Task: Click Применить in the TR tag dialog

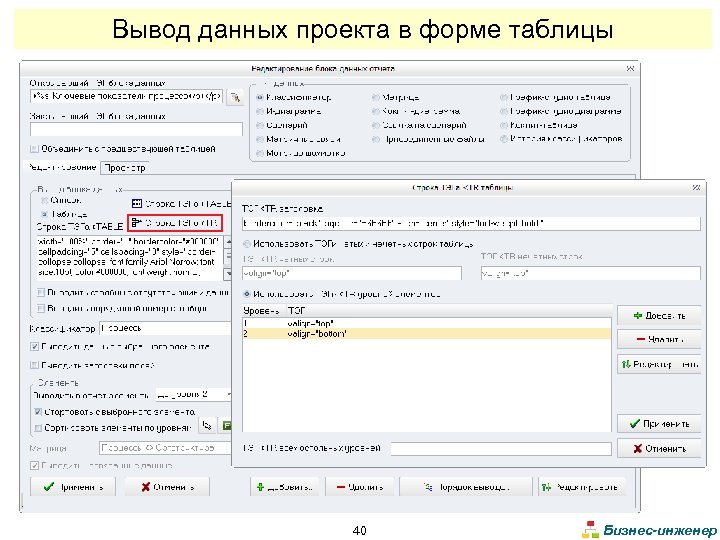Action: tap(659, 424)
